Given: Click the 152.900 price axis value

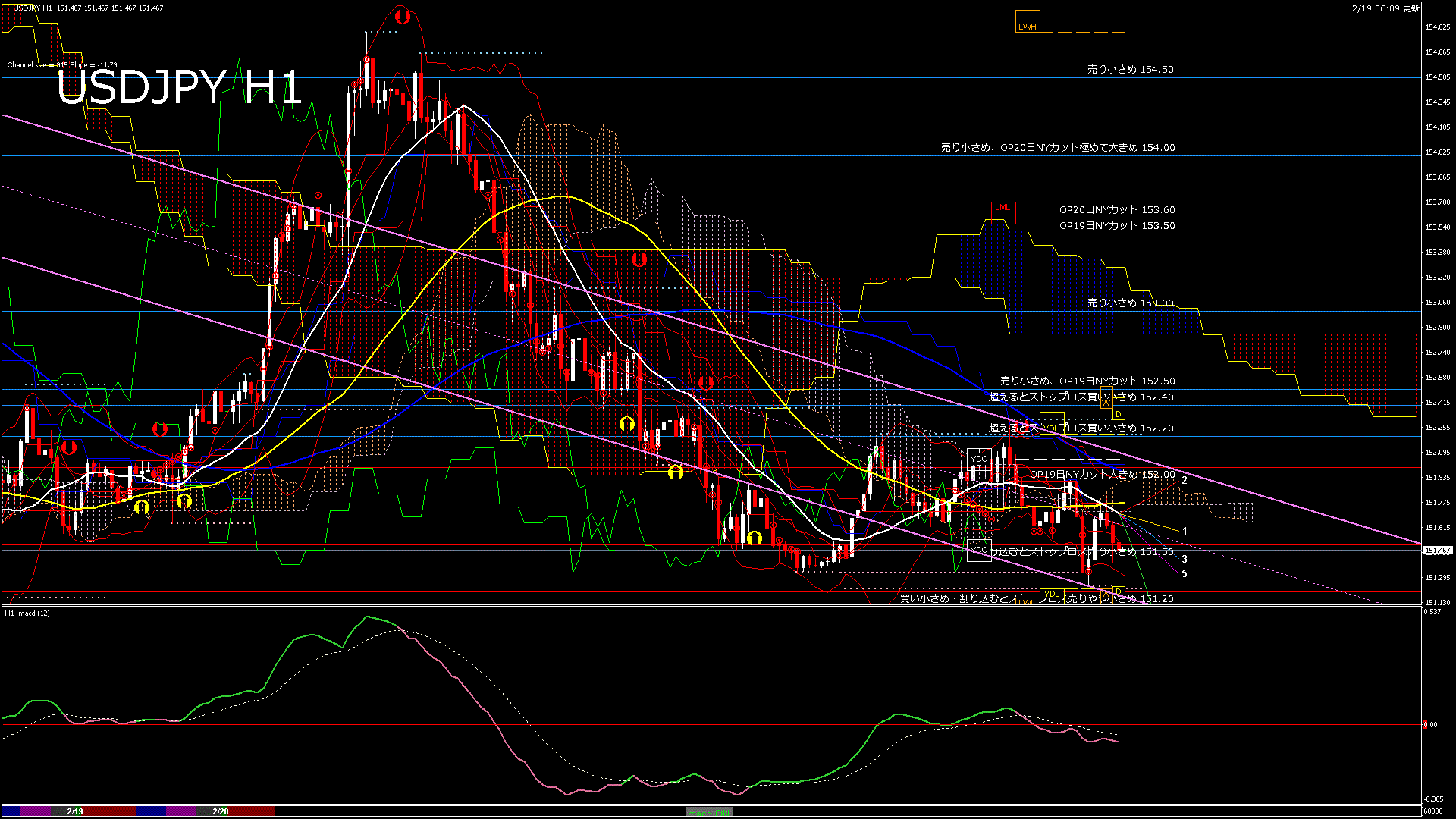Looking at the screenshot, I should tap(1438, 328).
